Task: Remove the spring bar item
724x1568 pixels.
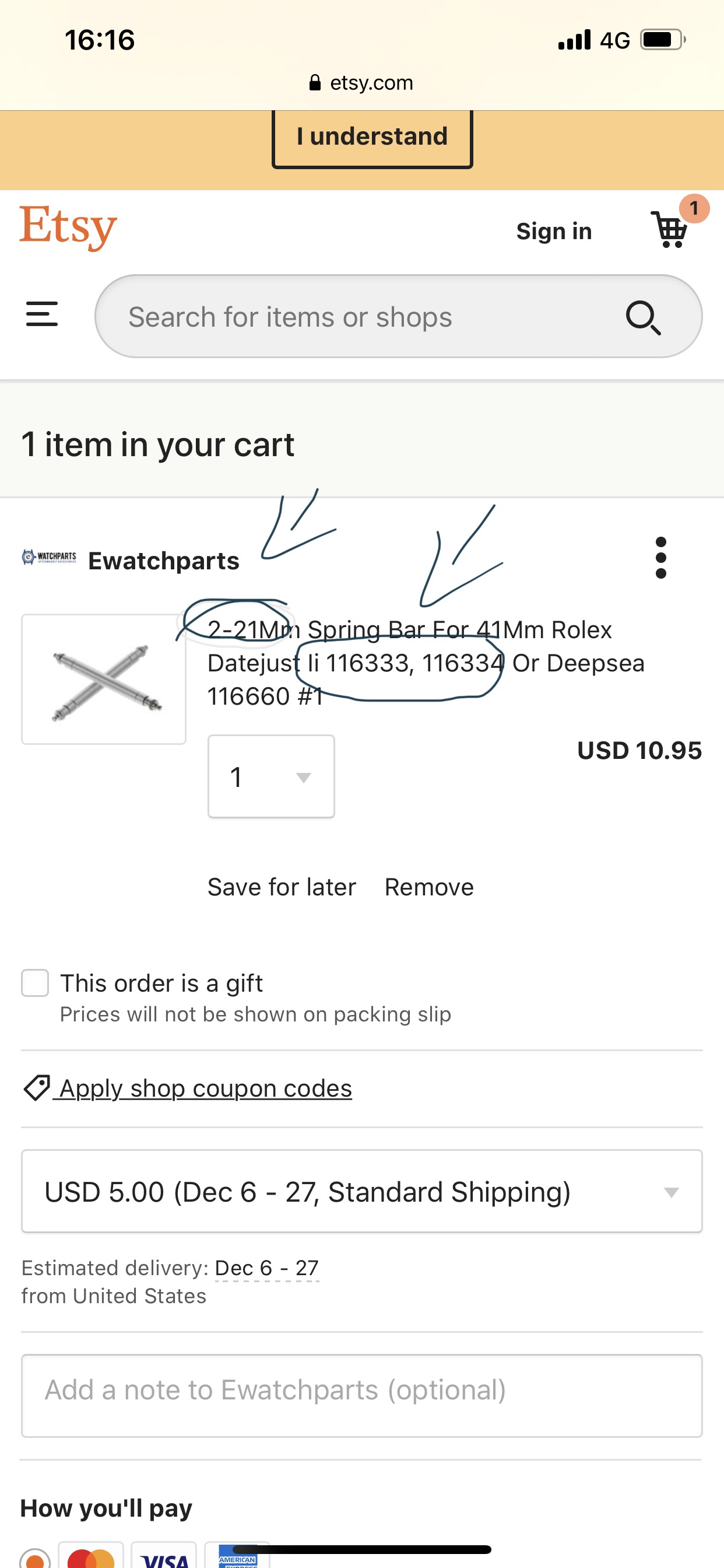Action: pyautogui.click(x=429, y=887)
